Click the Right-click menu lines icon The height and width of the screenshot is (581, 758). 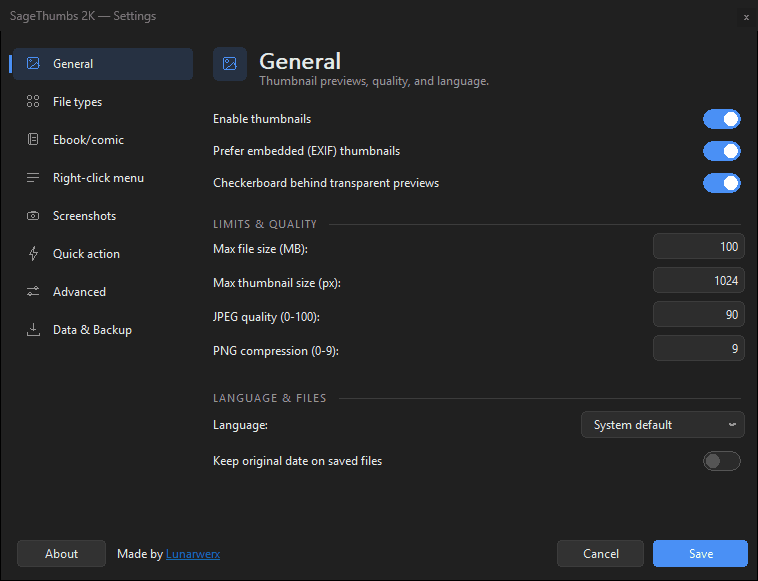point(33,178)
